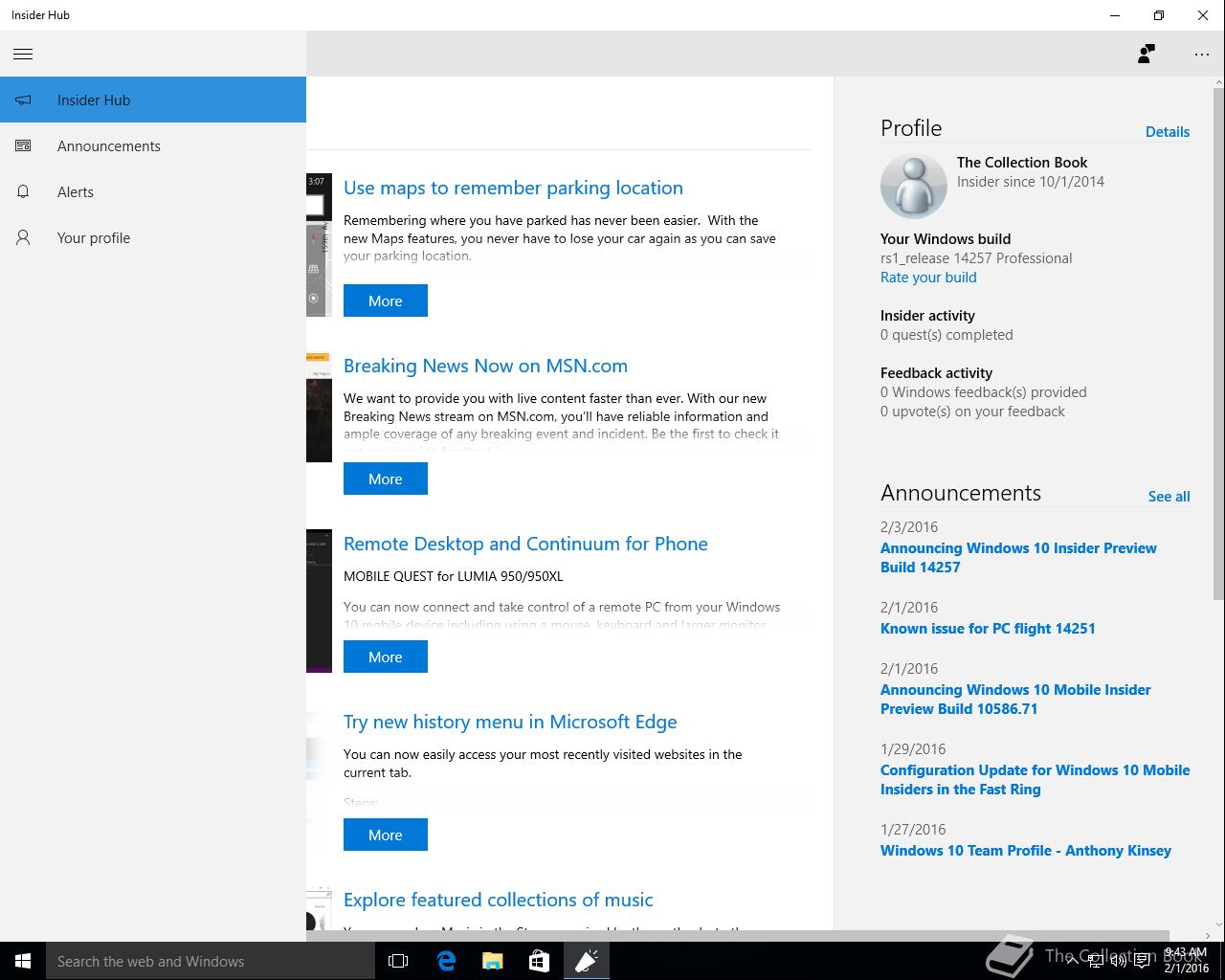Open 'Use maps to remember parking location' article
1225x980 pixels.
[513, 188]
